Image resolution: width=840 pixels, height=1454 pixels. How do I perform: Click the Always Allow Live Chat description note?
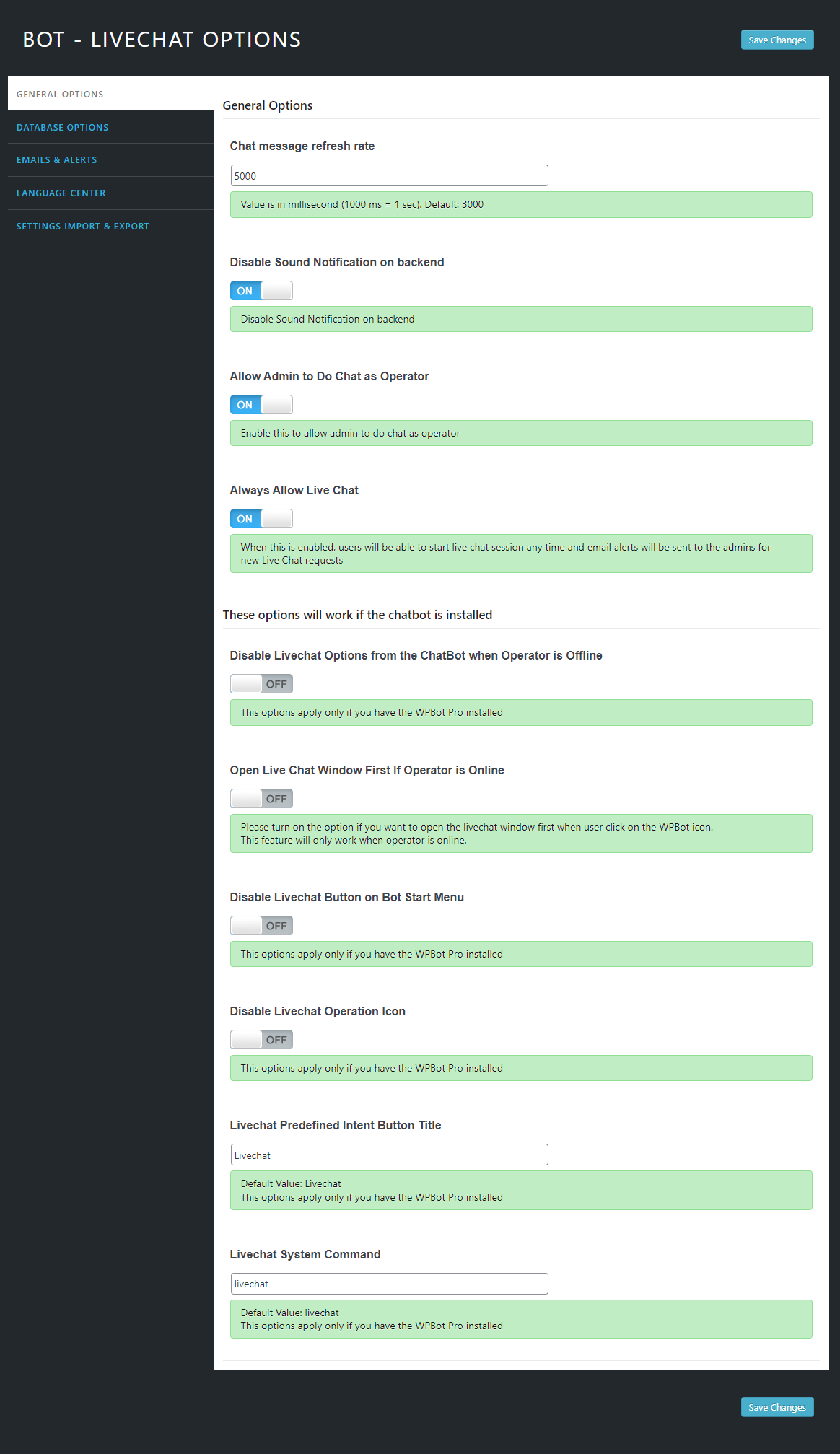point(521,553)
